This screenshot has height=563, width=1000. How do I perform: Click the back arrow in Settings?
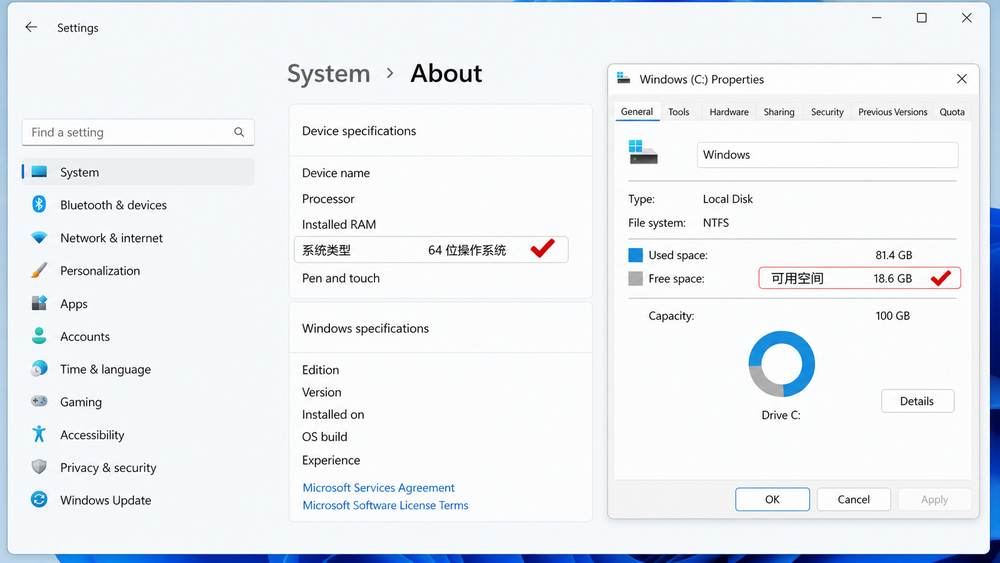(x=31, y=27)
